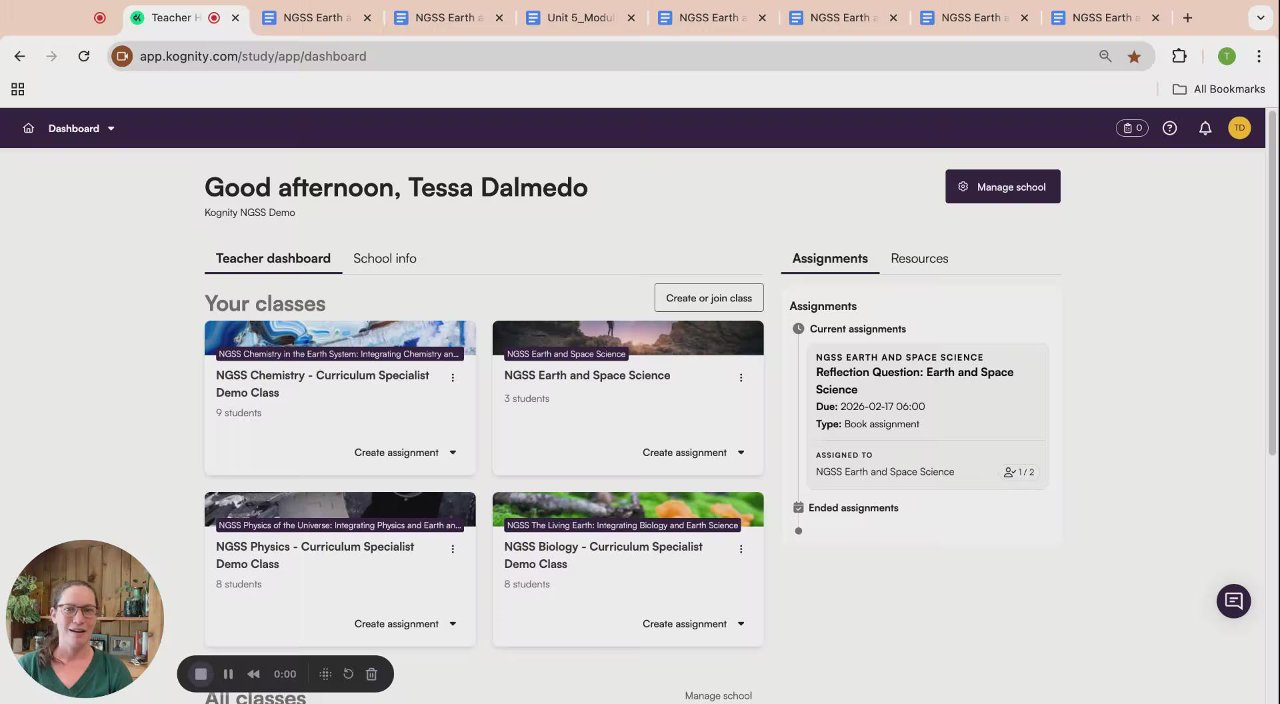Click the Kognity home icon
Screen dimensions: 1280x704
tap(28, 128)
